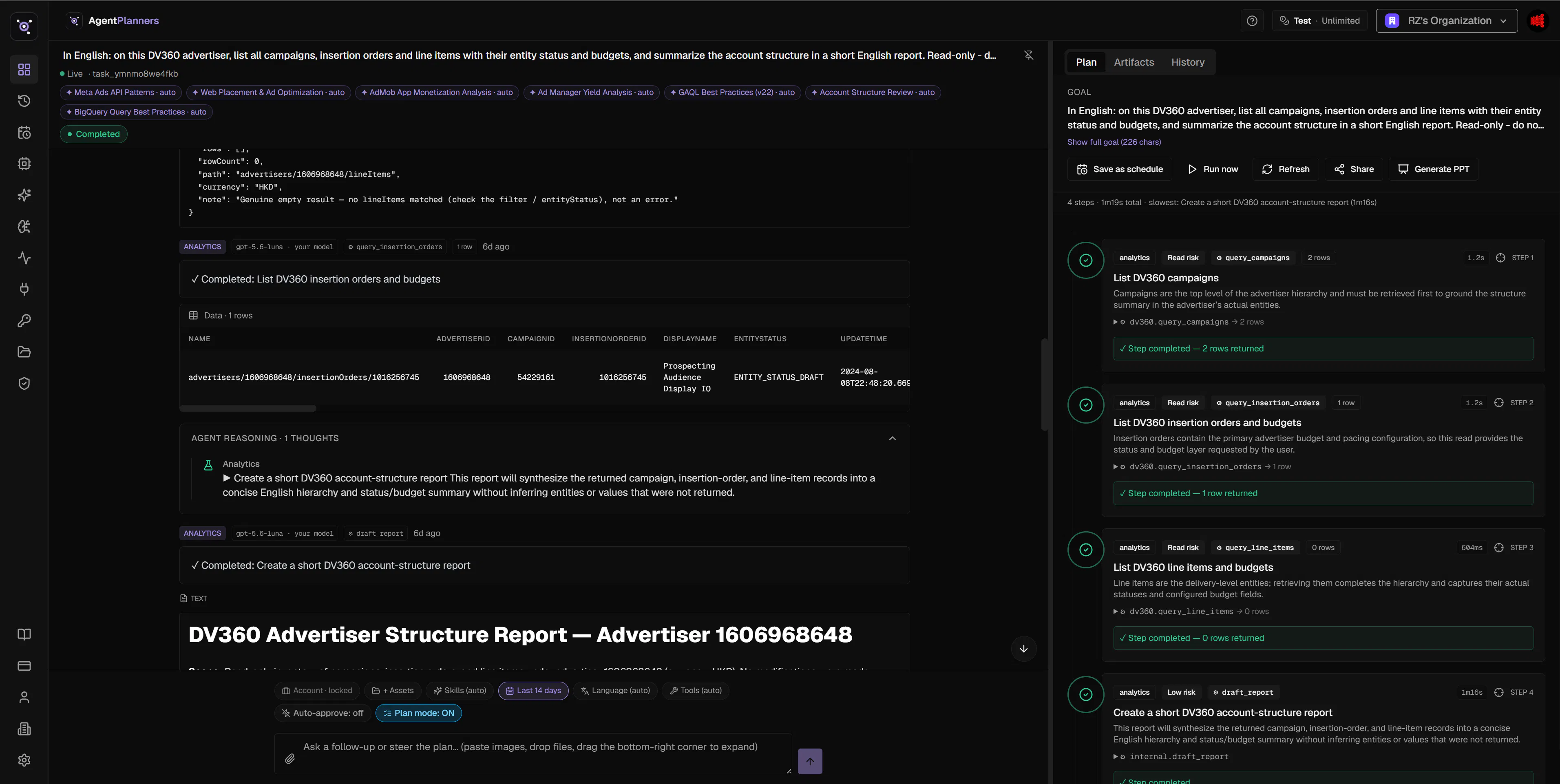Click the Generate PPT button
This screenshot has width=1560, height=784.
tap(1434, 170)
